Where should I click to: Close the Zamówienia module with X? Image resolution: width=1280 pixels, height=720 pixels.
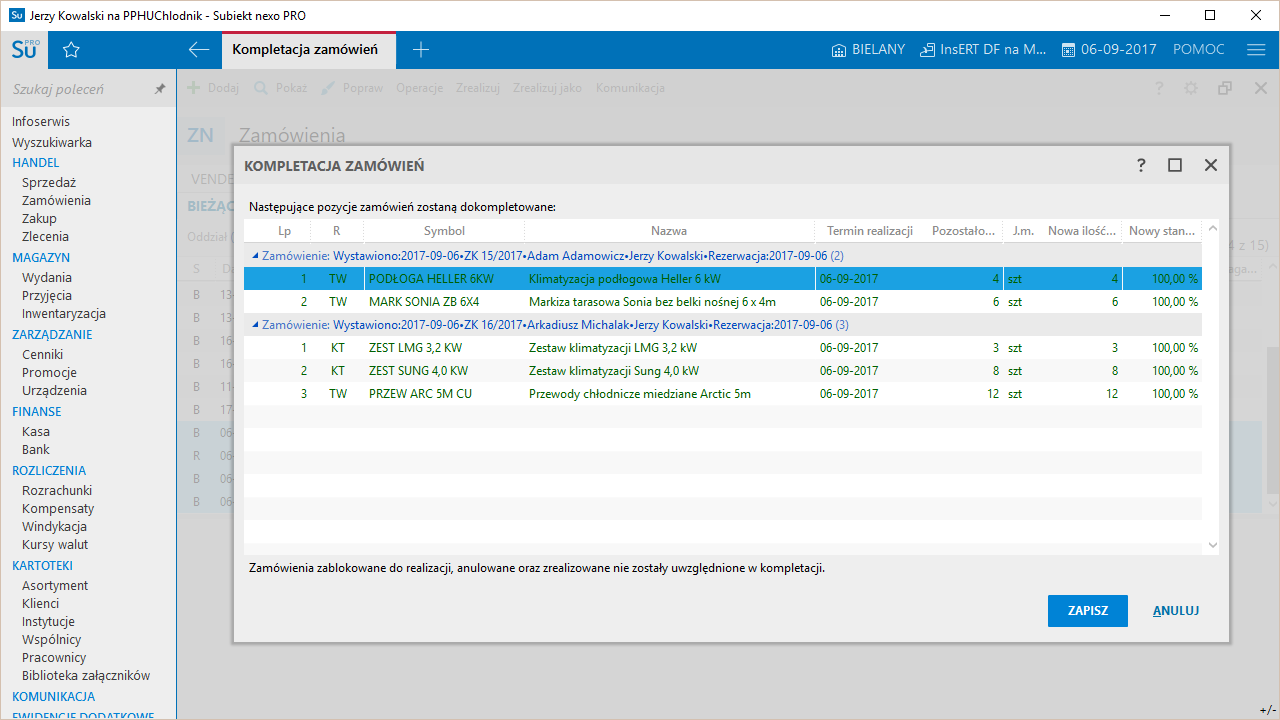coord(1261,88)
